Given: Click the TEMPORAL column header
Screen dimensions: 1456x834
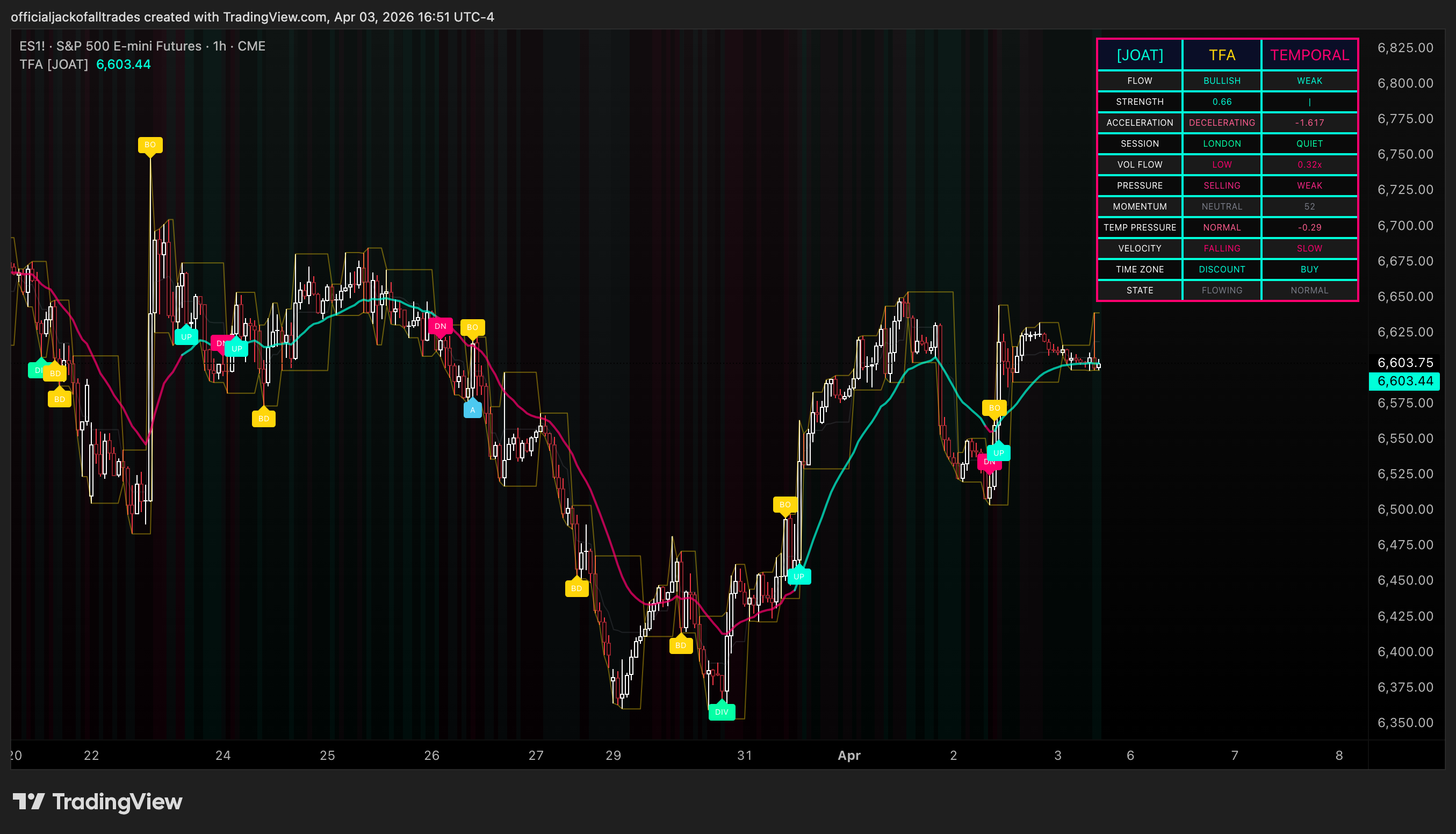Looking at the screenshot, I should tap(1309, 55).
